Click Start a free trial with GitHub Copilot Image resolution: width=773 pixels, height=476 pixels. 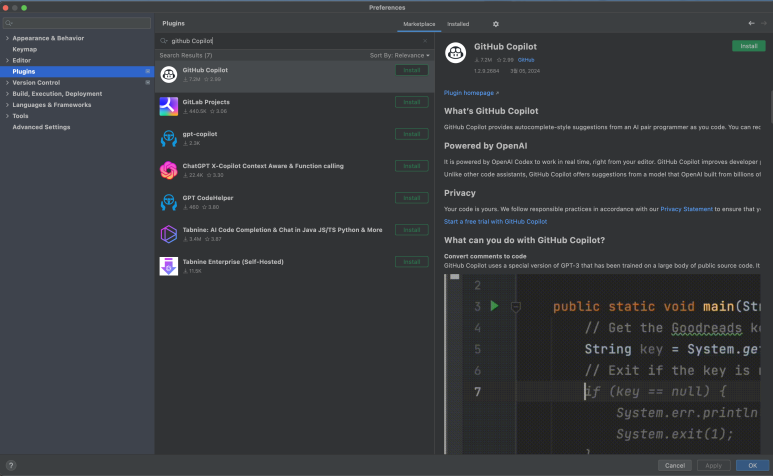(x=495, y=222)
